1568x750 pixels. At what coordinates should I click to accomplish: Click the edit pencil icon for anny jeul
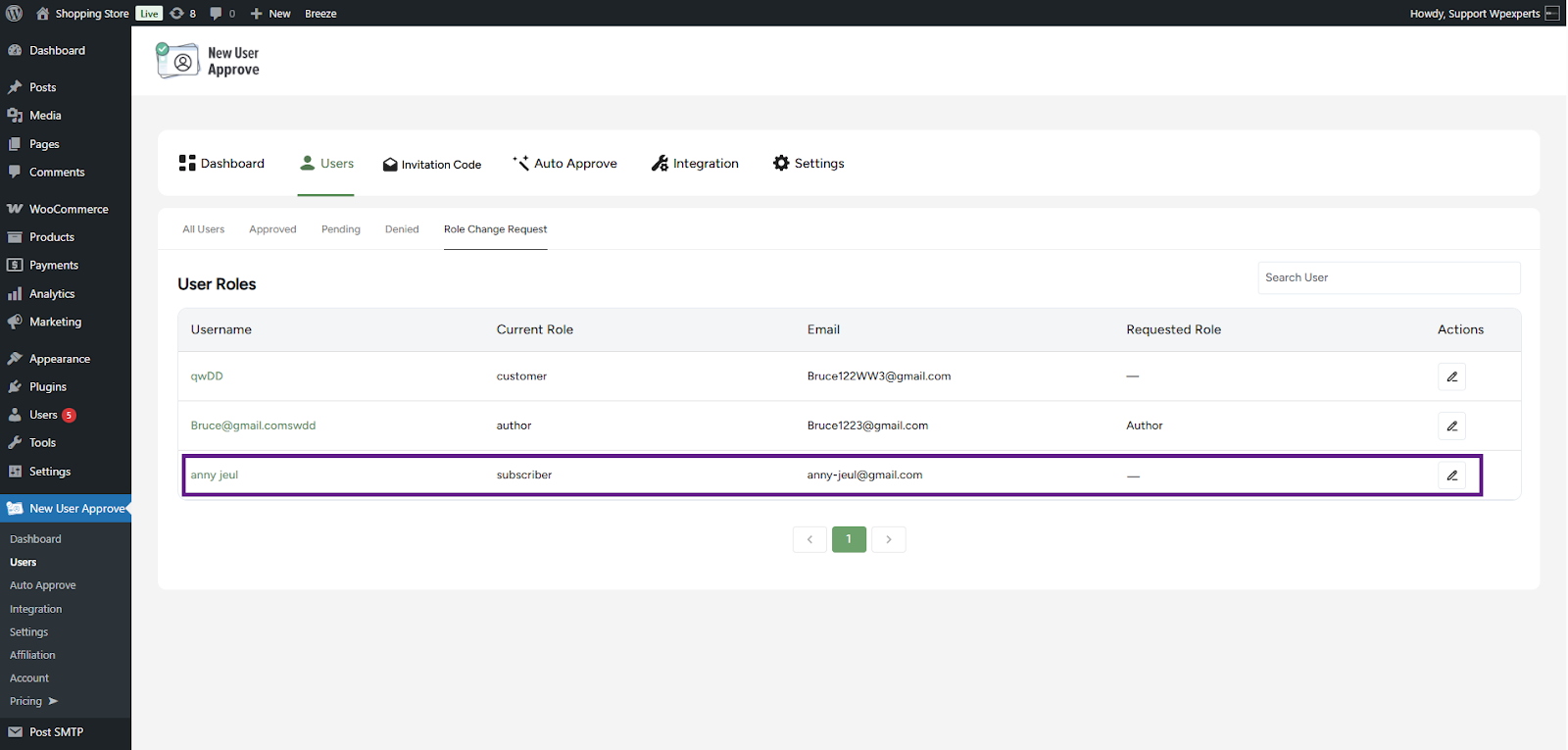[x=1451, y=475]
